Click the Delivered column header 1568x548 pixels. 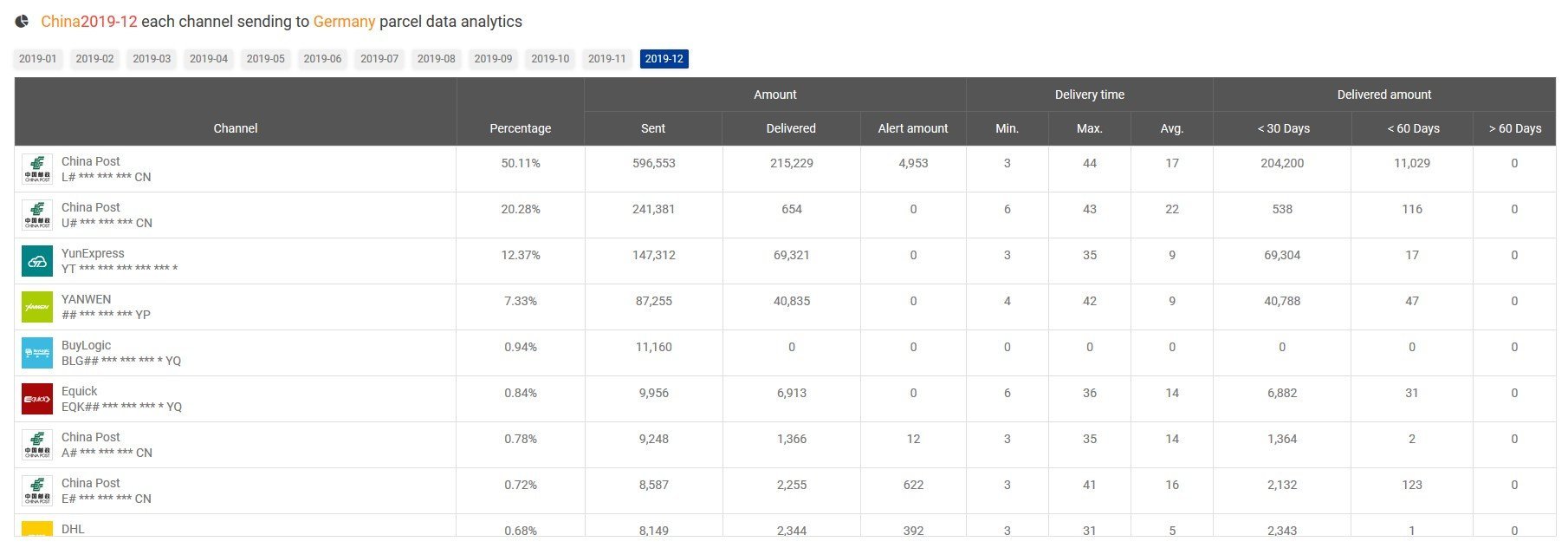coord(791,128)
